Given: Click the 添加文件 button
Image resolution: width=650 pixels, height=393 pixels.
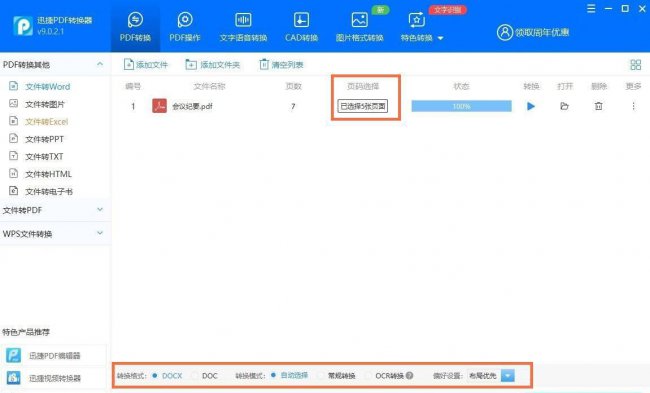Looking at the screenshot, I should (146, 65).
